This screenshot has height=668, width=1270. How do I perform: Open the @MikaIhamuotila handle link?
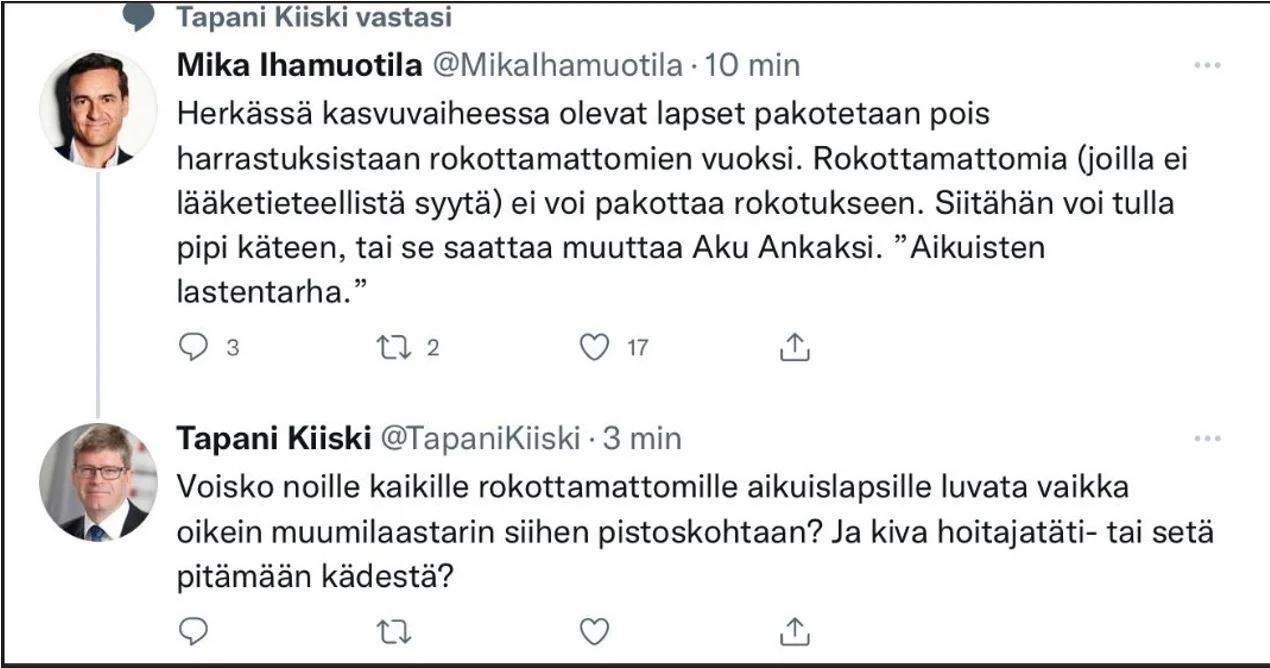click(556, 66)
